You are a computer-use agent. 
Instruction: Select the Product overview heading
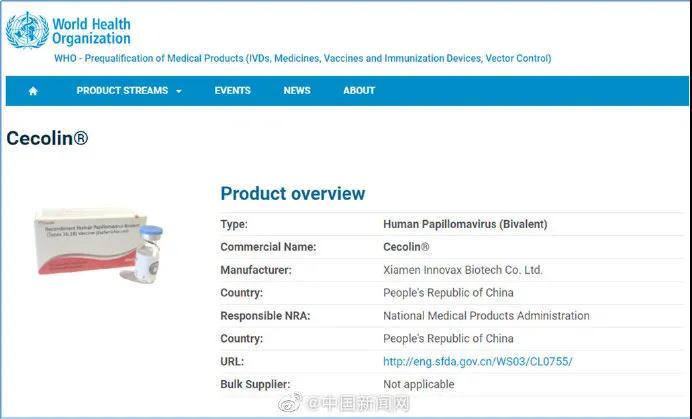click(x=293, y=193)
